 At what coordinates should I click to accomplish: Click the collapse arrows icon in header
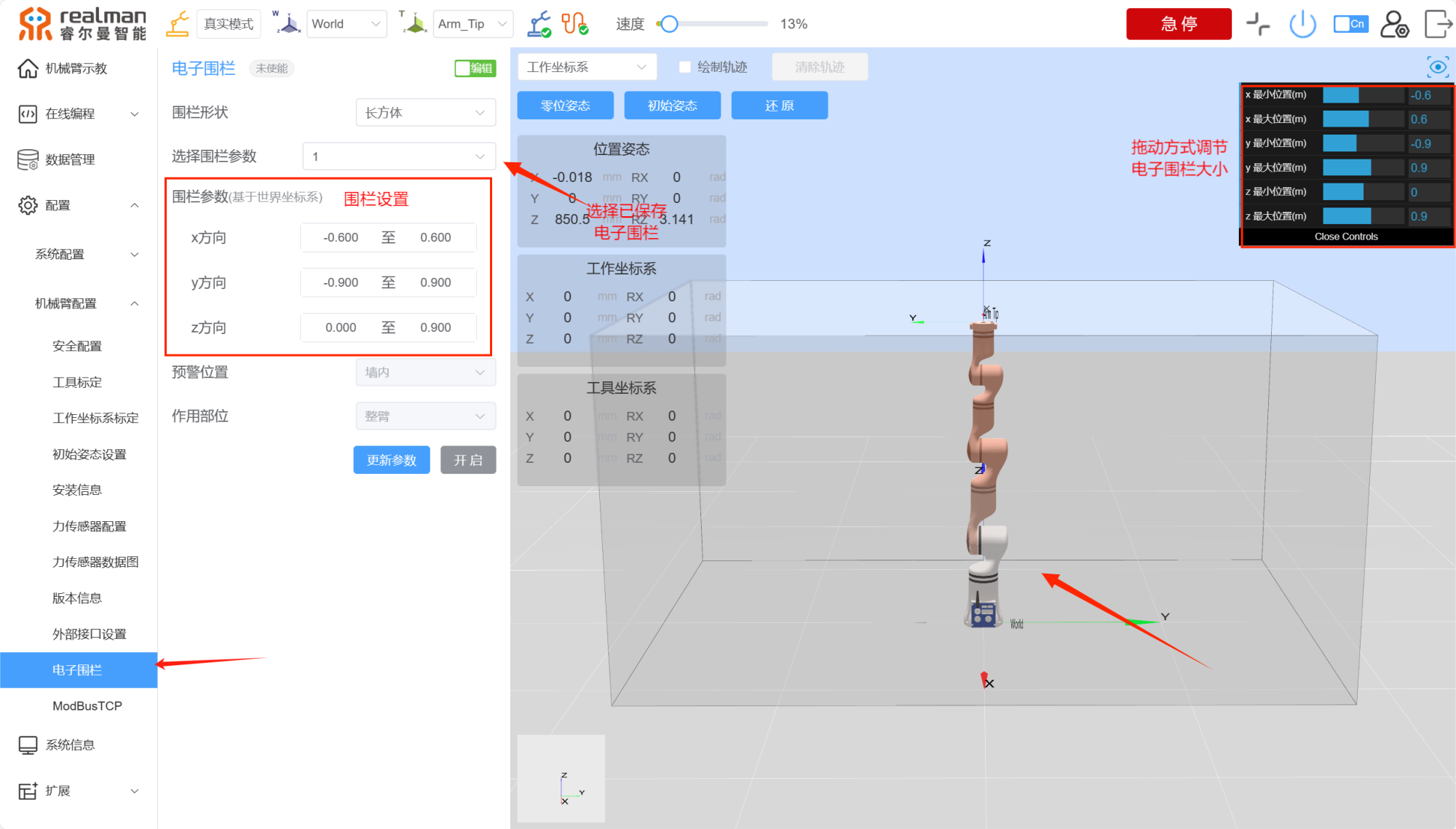point(1258,24)
